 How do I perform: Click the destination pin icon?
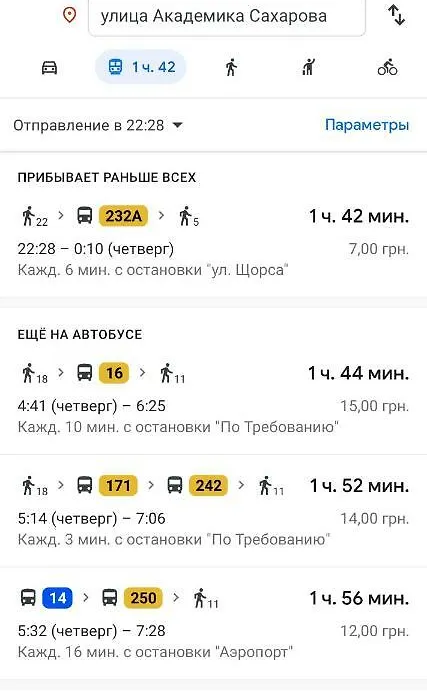pyautogui.click(x=69, y=15)
